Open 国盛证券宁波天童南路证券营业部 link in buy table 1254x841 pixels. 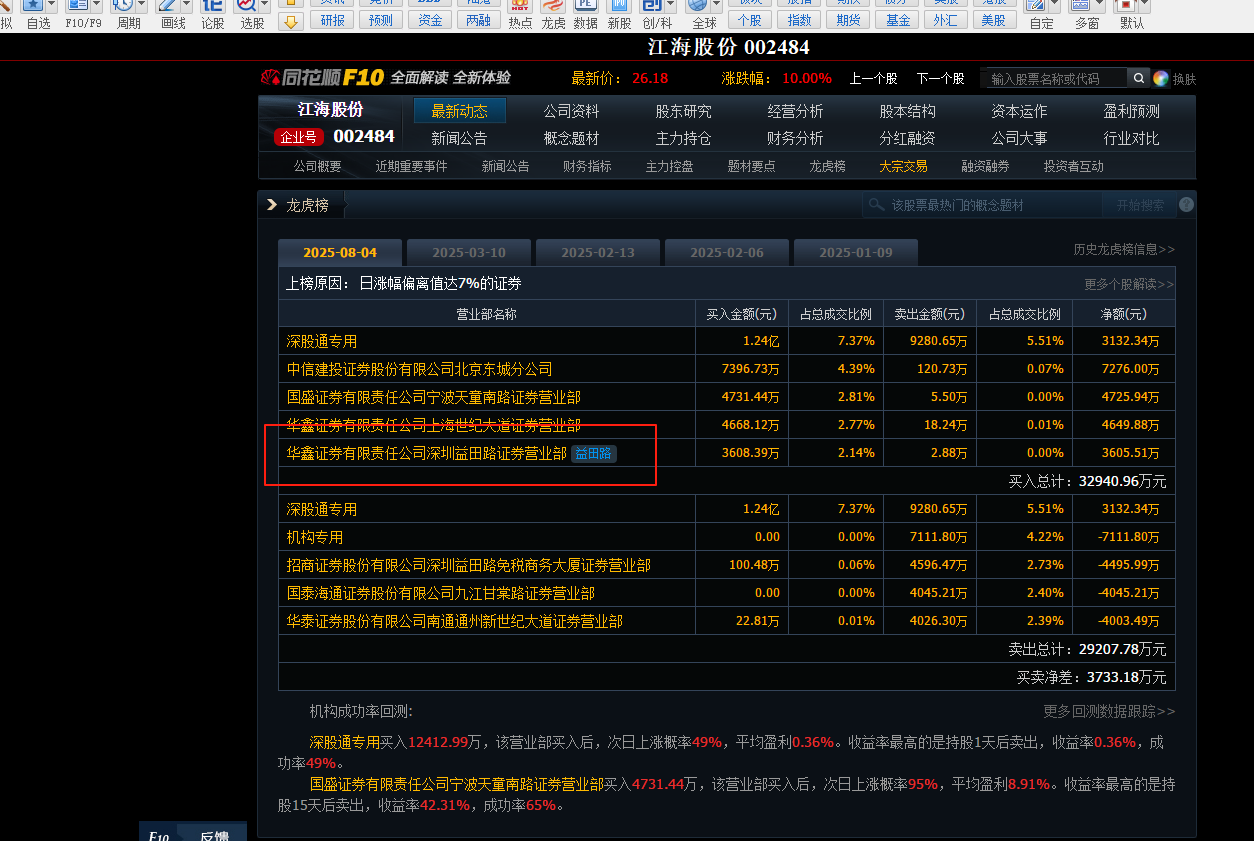point(433,397)
